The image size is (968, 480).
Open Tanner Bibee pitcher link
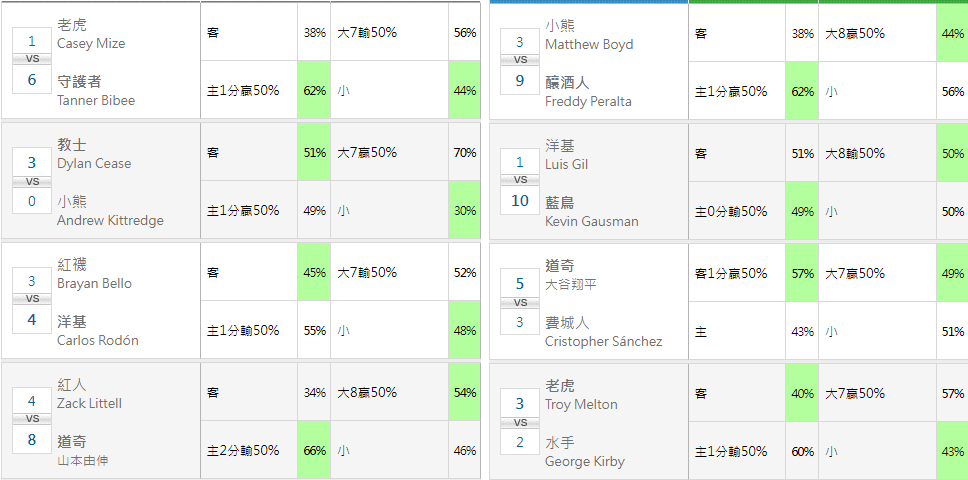pyautogui.click(x=96, y=101)
